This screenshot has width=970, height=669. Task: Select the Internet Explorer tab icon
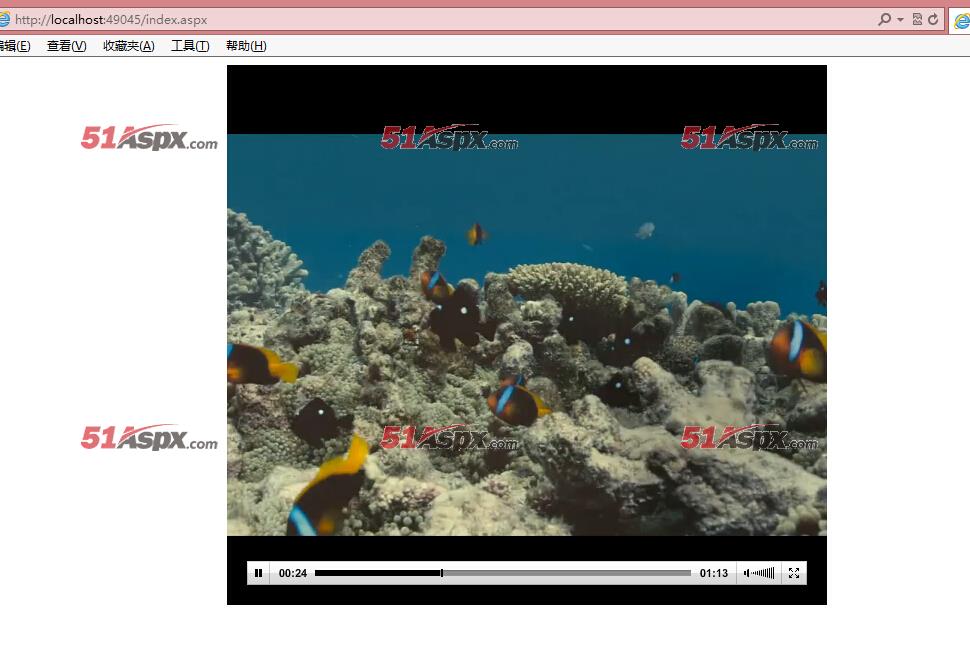click(x=961, y=21)
